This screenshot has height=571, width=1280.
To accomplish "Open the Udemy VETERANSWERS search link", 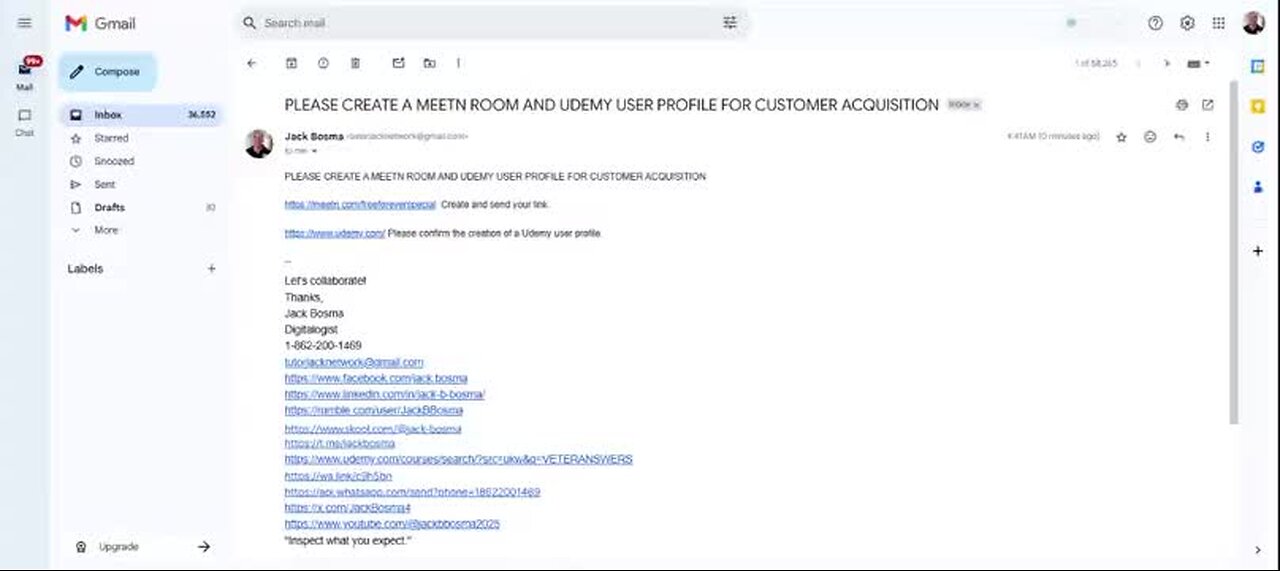I will click(x=459, y=459).
